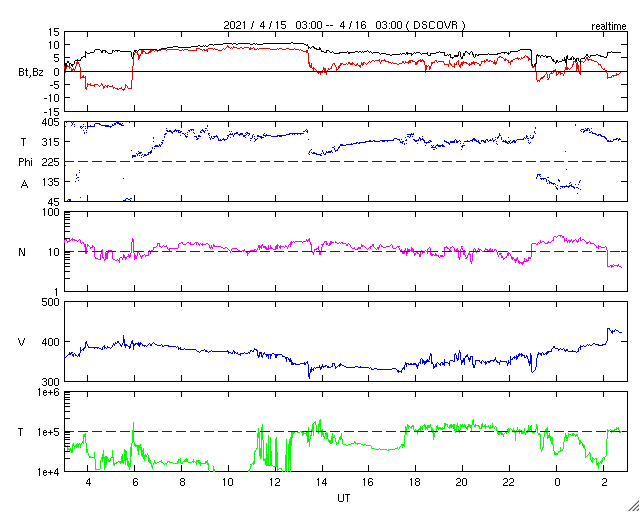Click the '-15' tick label on Bt,Bz panel
Screen dimensions: 640x512
pos(52,111)
